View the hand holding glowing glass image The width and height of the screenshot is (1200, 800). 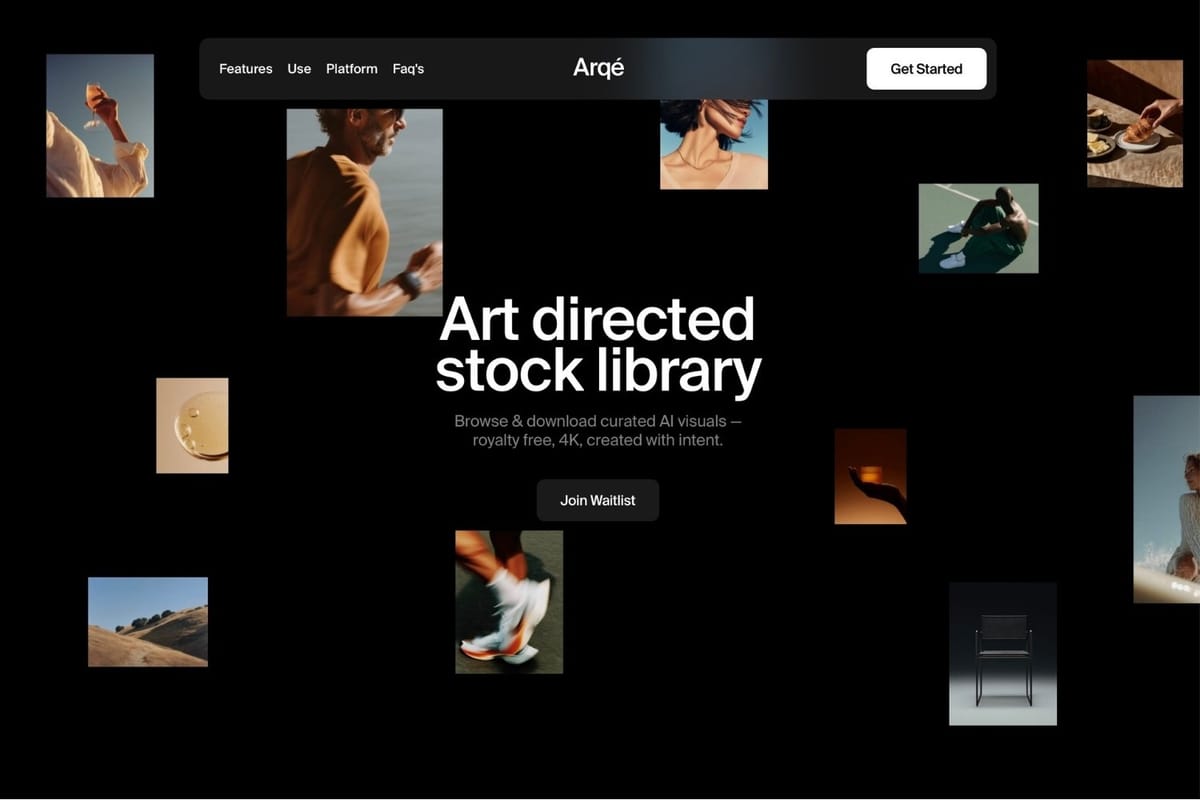point(870,476)
